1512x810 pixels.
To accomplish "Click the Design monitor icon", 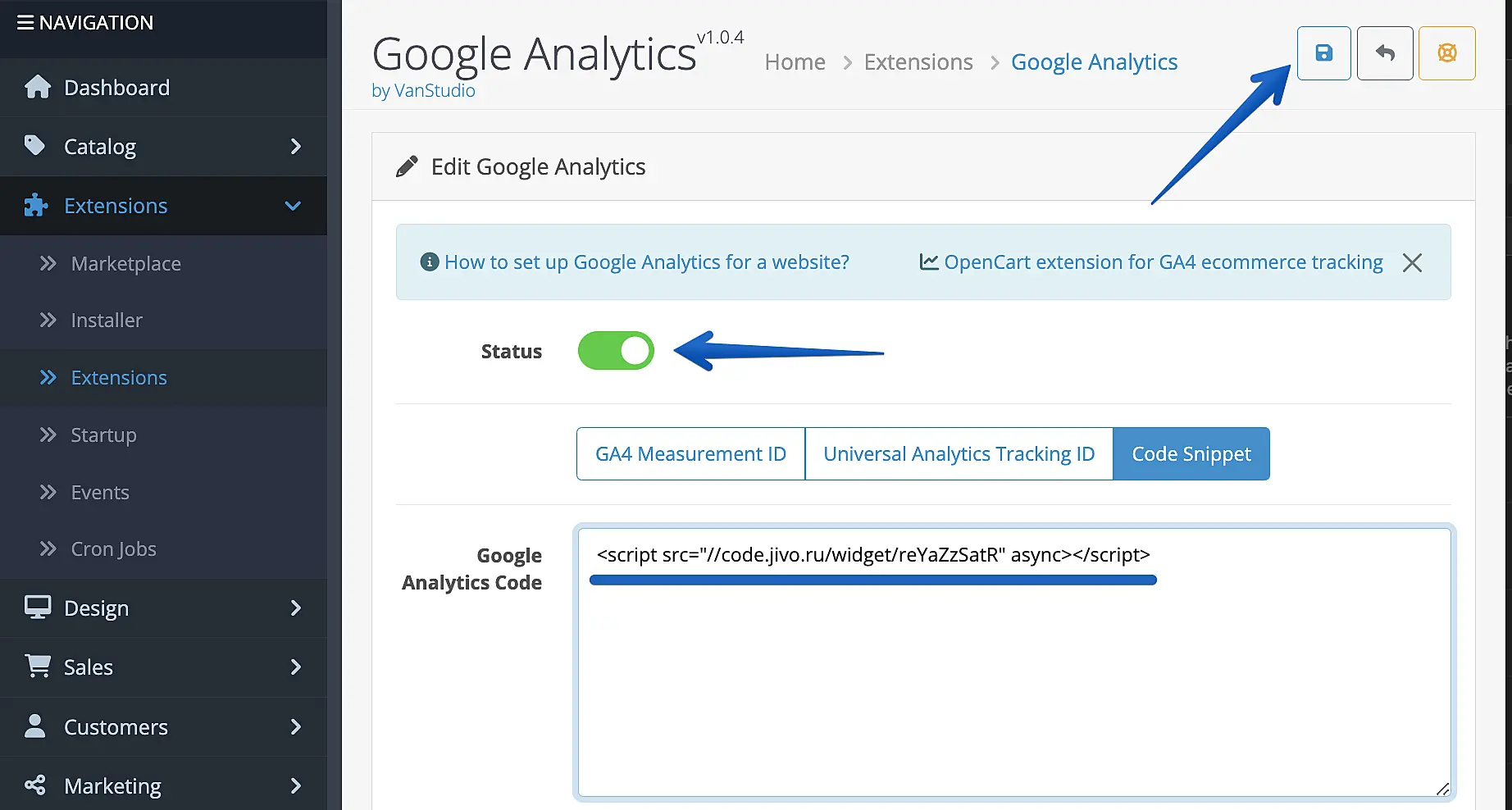I will [38, 607].
